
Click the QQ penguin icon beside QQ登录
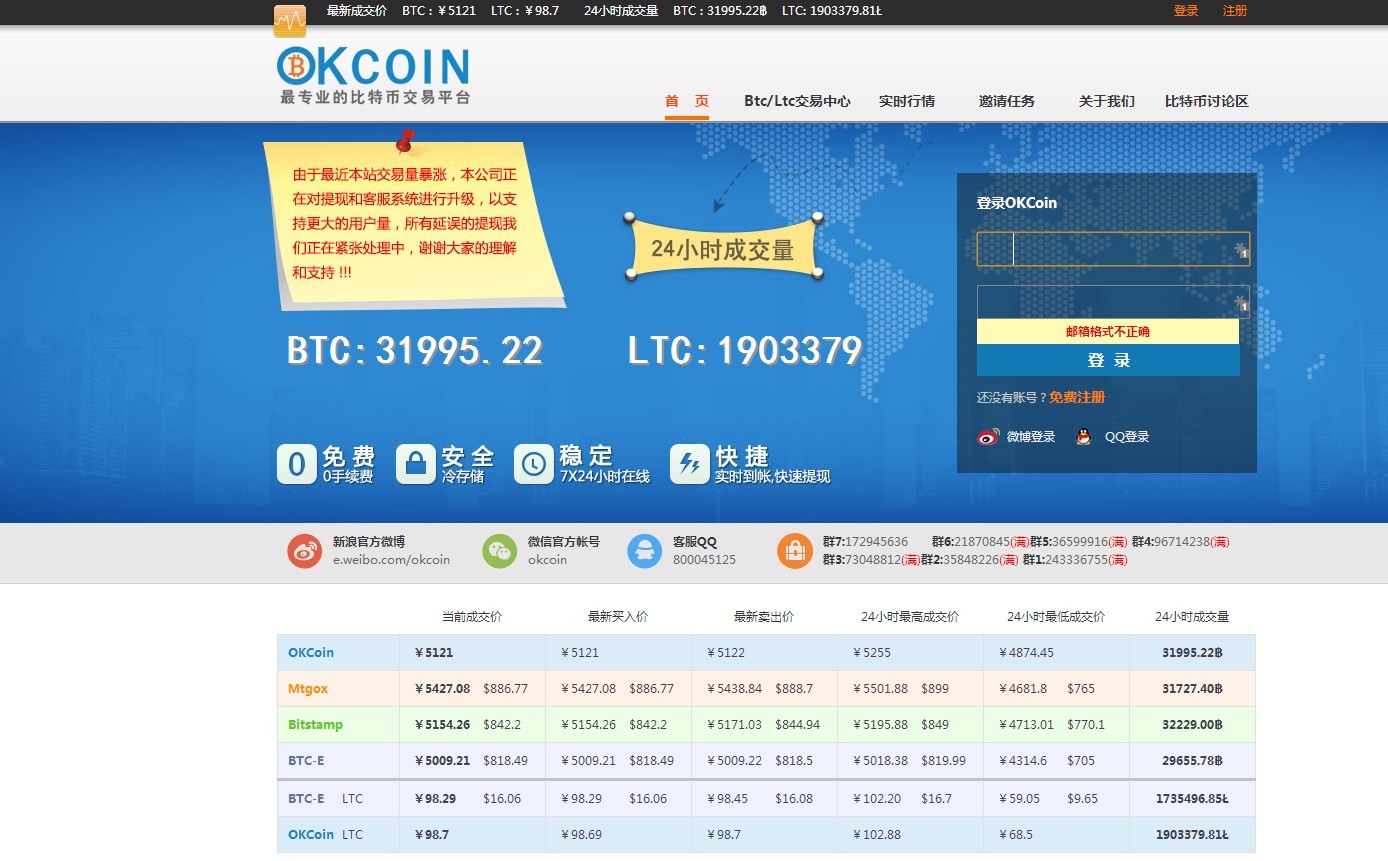coord(1083,437)
